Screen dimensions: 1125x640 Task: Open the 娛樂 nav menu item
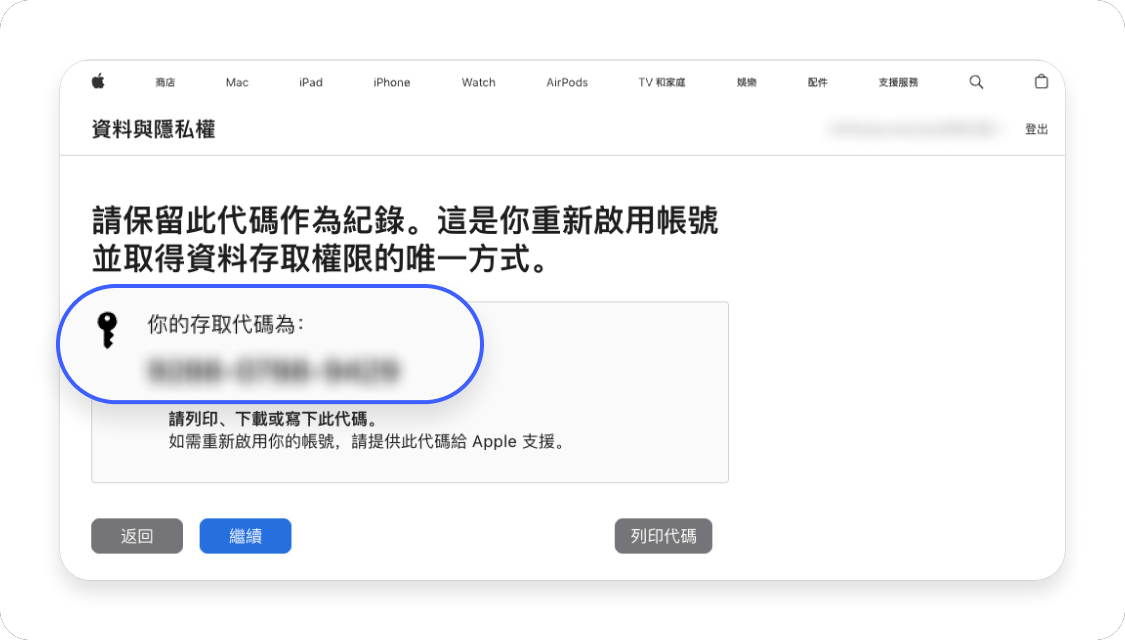click(747, 83)
